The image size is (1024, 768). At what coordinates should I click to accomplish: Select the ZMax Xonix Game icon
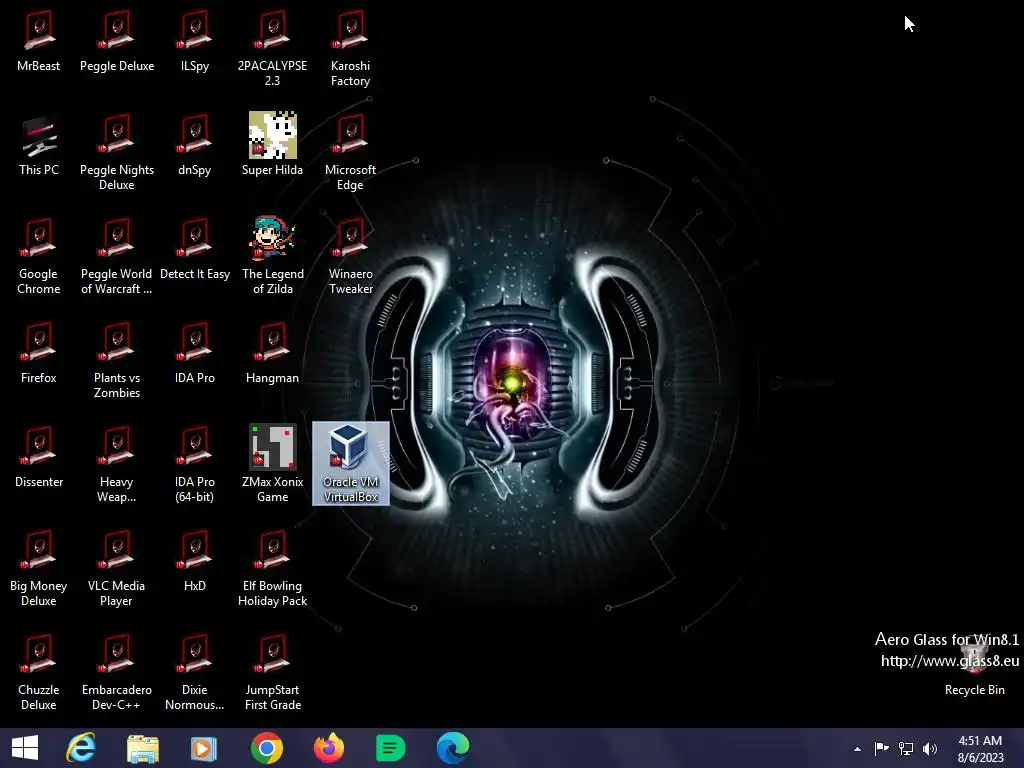pos(272,464)
